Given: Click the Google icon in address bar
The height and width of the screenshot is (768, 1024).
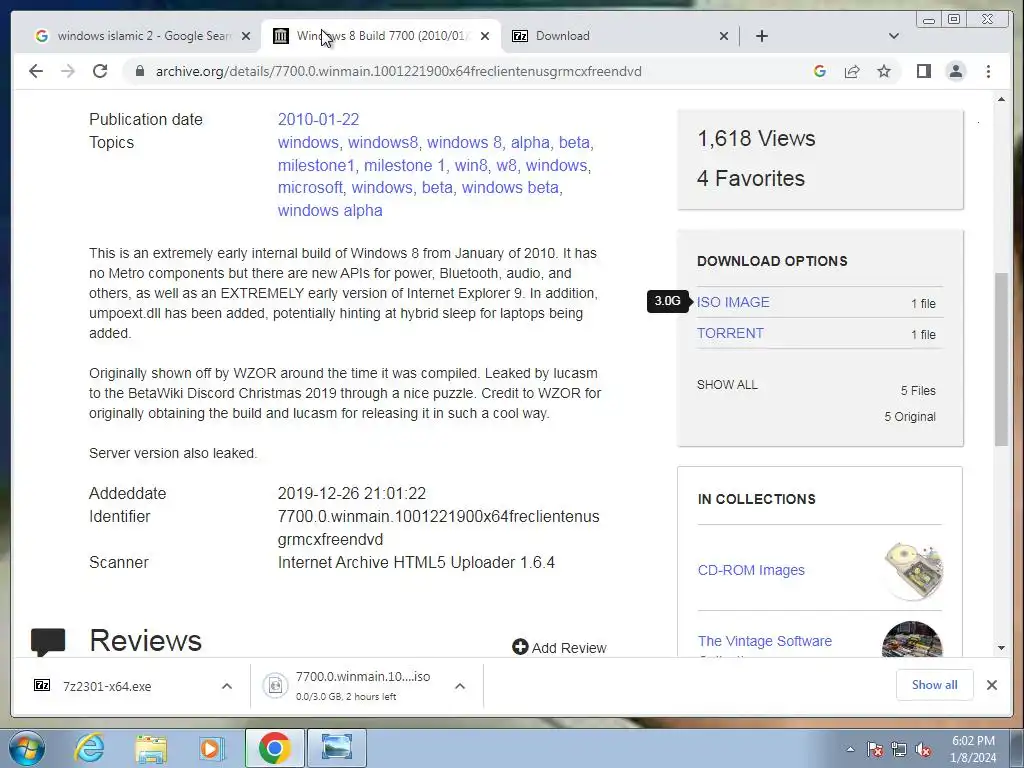Looking at the screenshot, I should [820, 71].
